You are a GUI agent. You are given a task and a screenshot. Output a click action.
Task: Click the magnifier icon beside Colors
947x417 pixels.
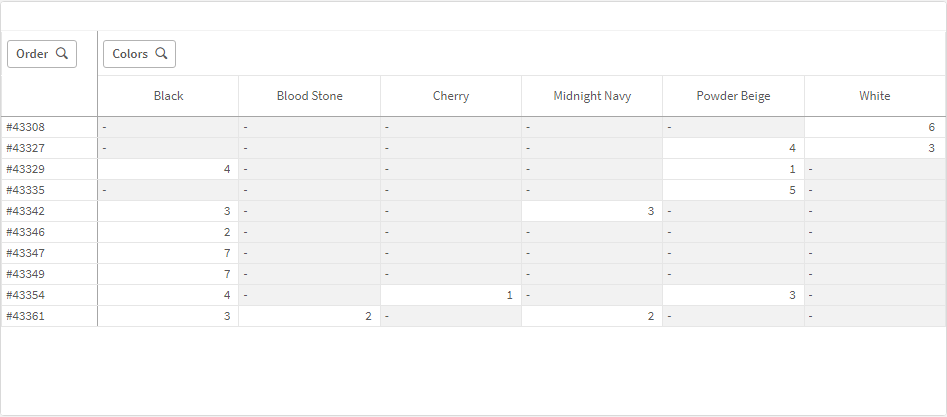(x=161, y=54)
